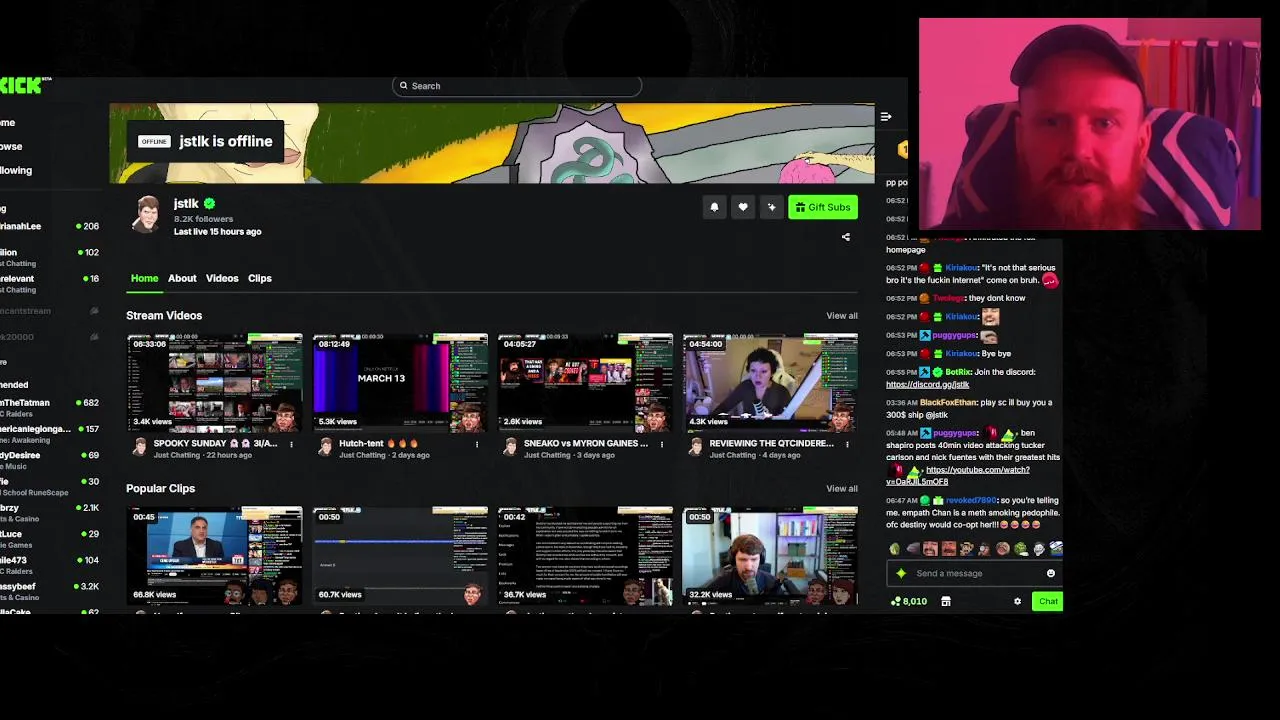This screenshot has height=720, width=1280.
Task: Open Following in the left sidebar
Action: tap(16, 170)
